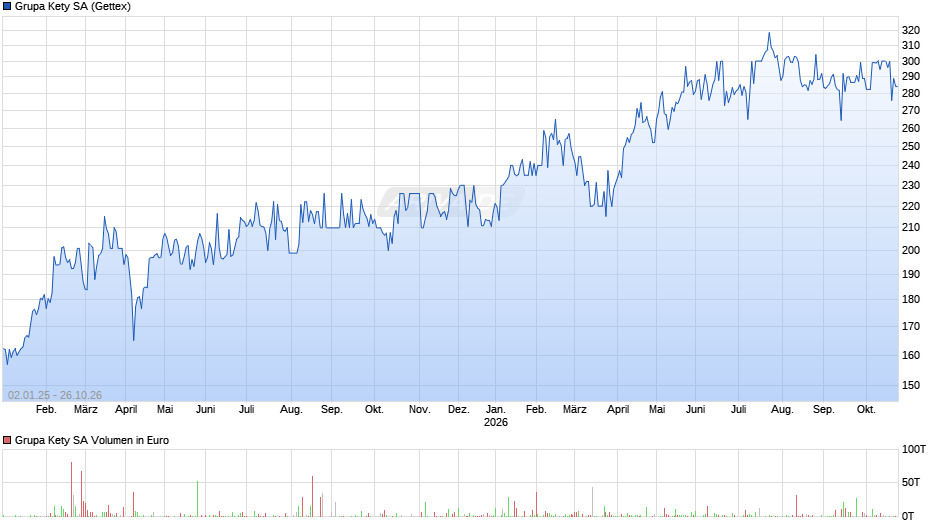Click the 'Dez.' month label on the time axis

[459, 410]
